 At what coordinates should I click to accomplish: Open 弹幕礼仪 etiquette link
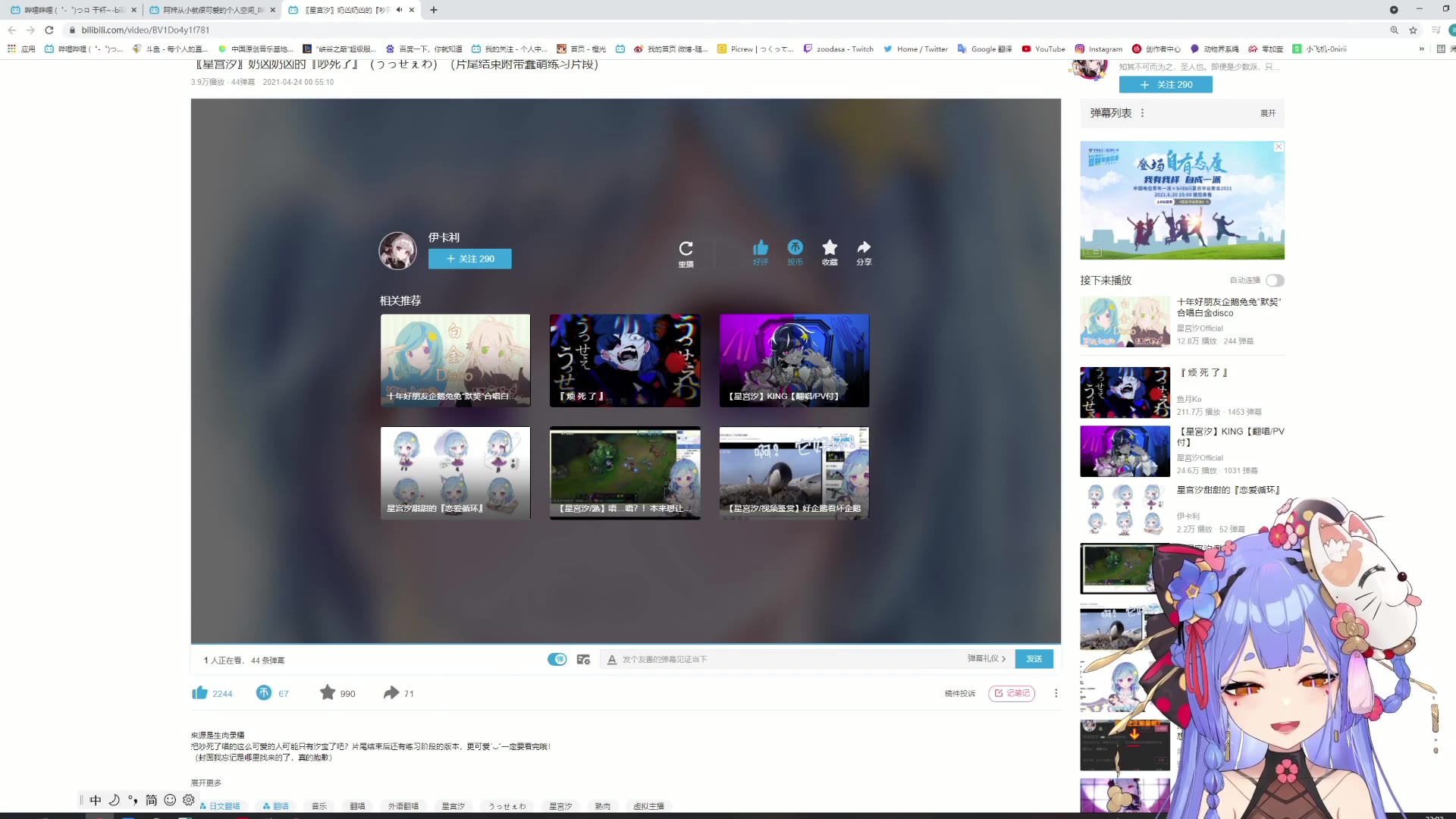[x=987, y=658]
